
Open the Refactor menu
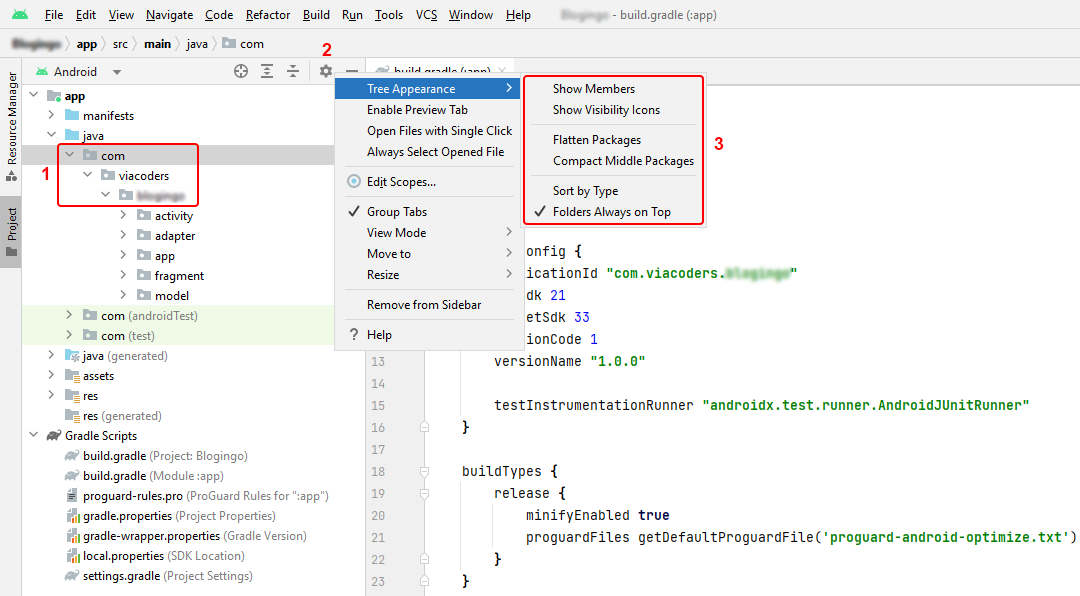pos(268,15)
